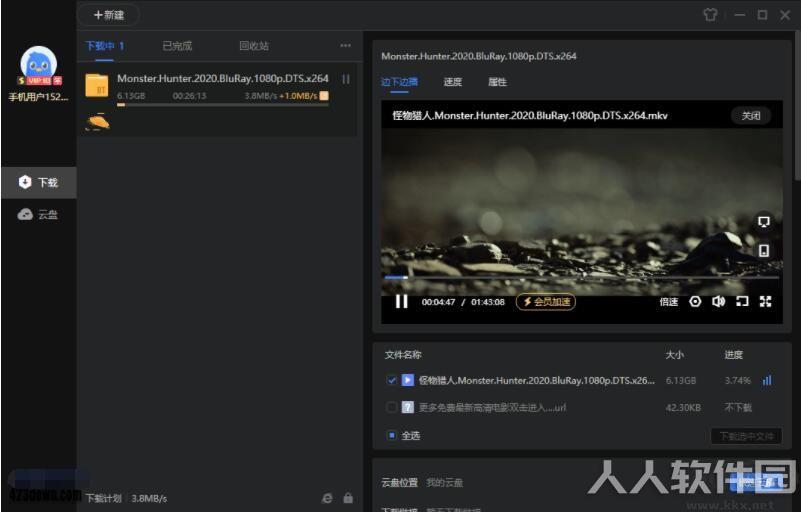
Task: Pause the Monster.Hunter download task
Action: pyautogui.click(x=346, y=79)
